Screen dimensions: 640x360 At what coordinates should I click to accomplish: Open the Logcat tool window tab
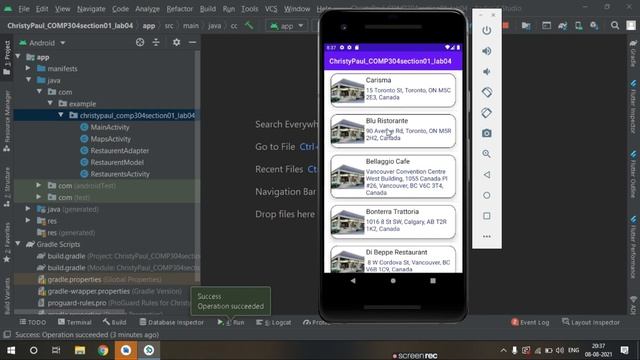(x=273, y=322)
